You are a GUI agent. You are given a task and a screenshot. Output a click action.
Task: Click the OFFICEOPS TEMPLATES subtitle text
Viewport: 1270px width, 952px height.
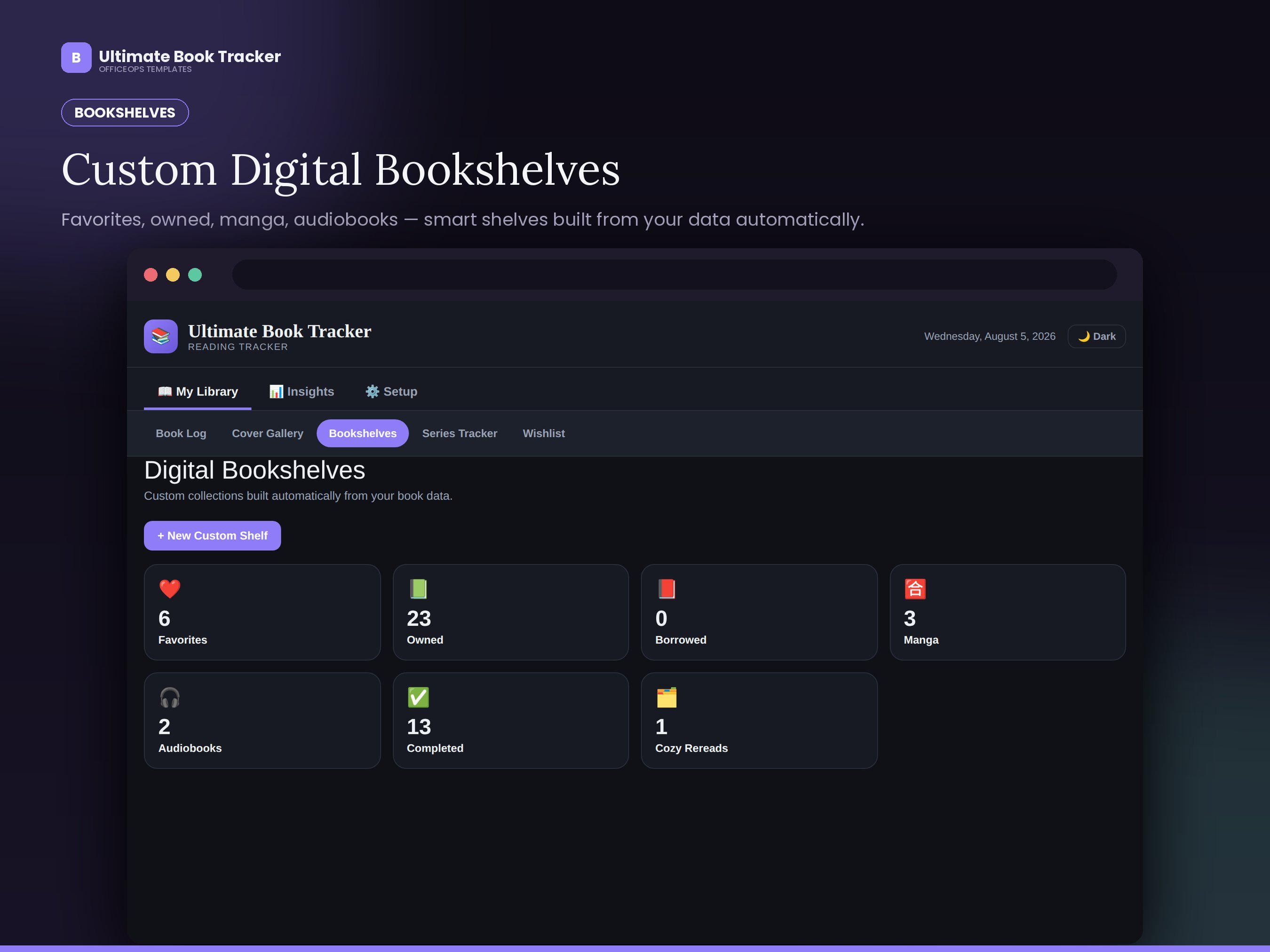145,69
